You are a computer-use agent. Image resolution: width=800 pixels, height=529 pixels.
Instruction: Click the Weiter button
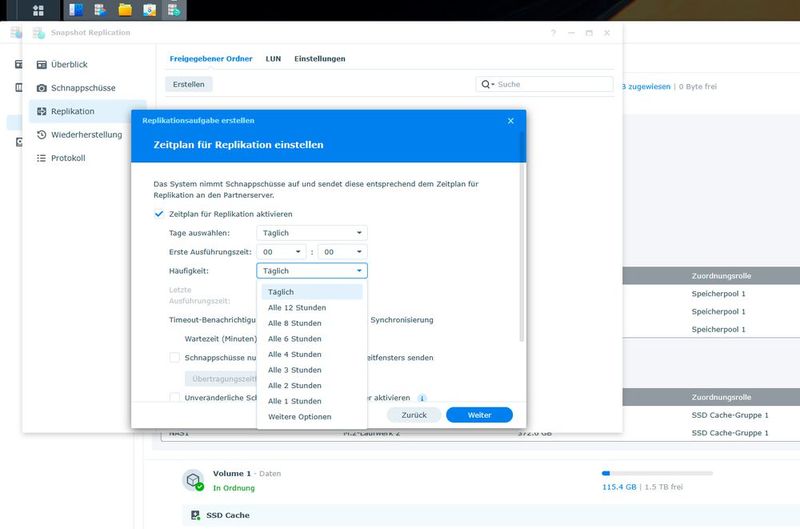[479, 414]
